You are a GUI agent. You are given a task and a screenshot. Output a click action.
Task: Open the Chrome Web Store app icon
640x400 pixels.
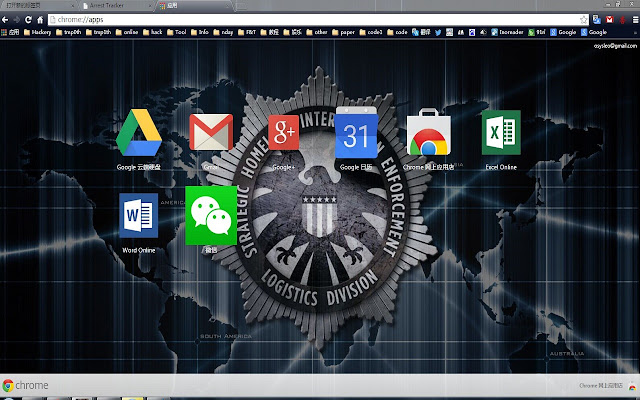tap(429, 132)
